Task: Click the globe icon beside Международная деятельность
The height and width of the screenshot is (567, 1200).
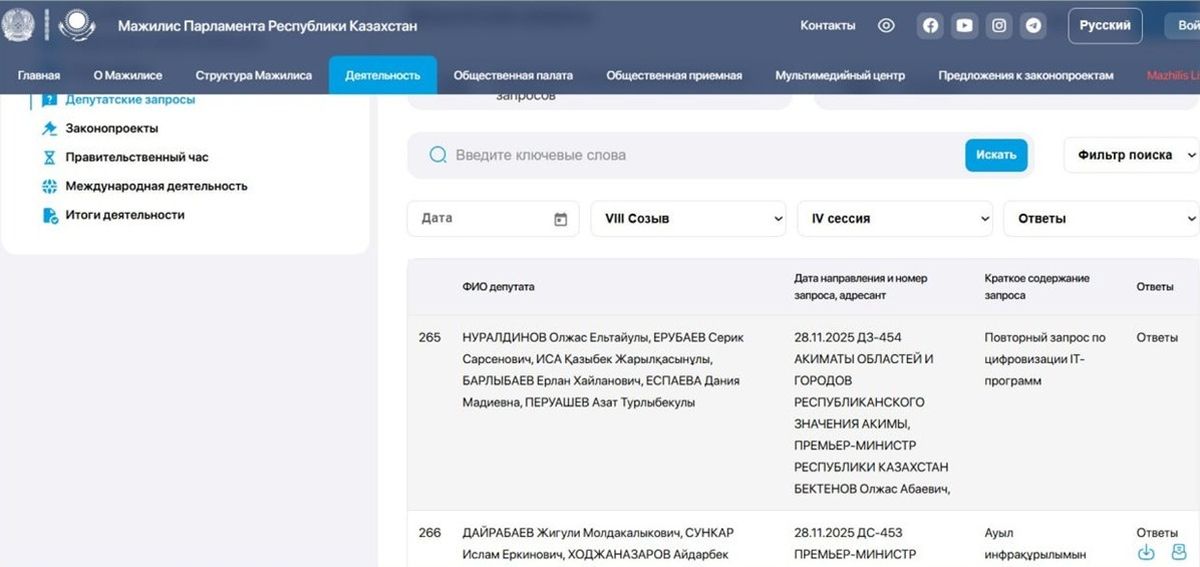Action: (x=50, y=186)
